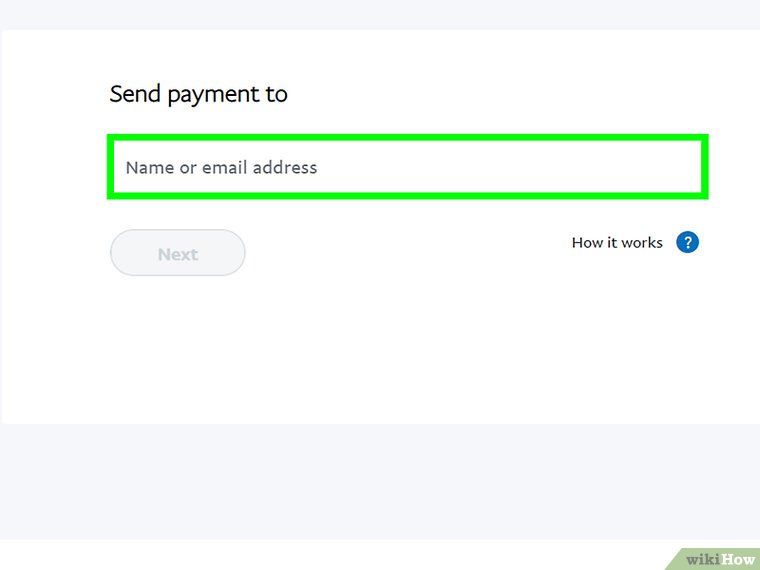This screenshot has width=760, height=570.
Task: Click the blue question mark help icon
Action: pyautogui.click(x=687, y=242)
